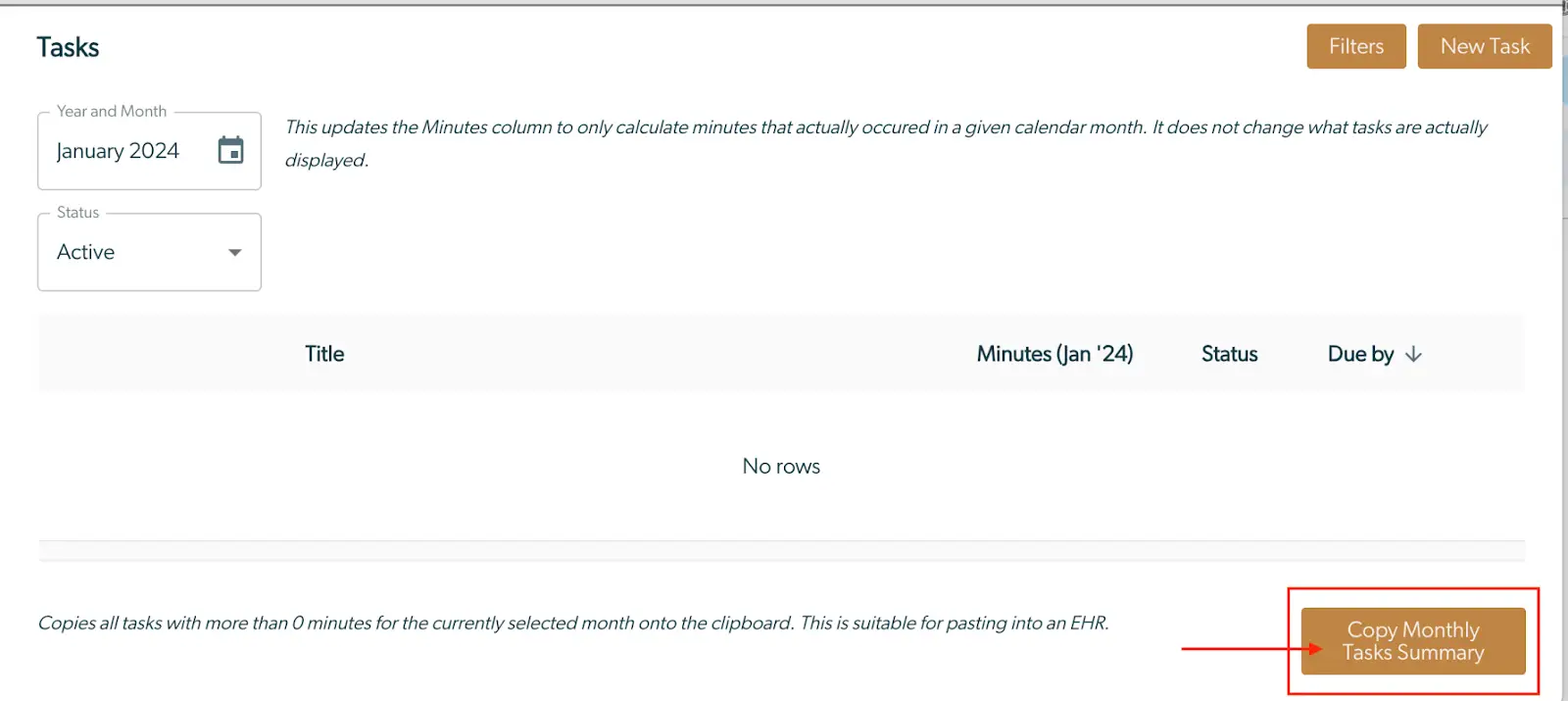
Task: Click the highlighted Copy Monthly Tasks Summary button
Action: pos(1413,641)
